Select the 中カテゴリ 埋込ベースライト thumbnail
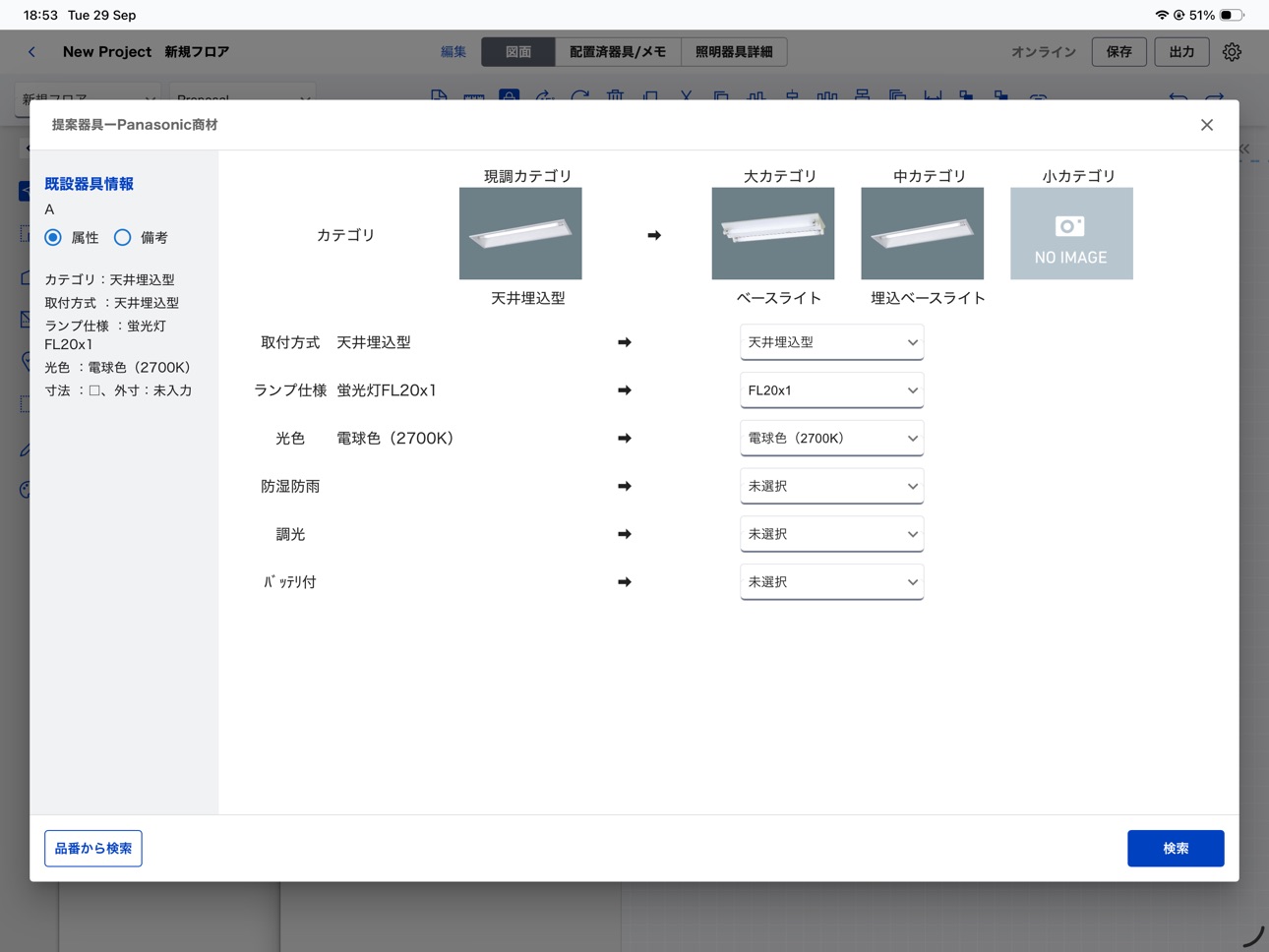This screenshot has width=1269, height=952. click(923, 234)
